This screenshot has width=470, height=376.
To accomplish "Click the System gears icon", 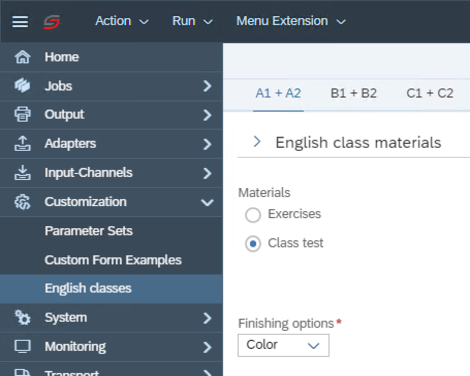I will point(22,317).
